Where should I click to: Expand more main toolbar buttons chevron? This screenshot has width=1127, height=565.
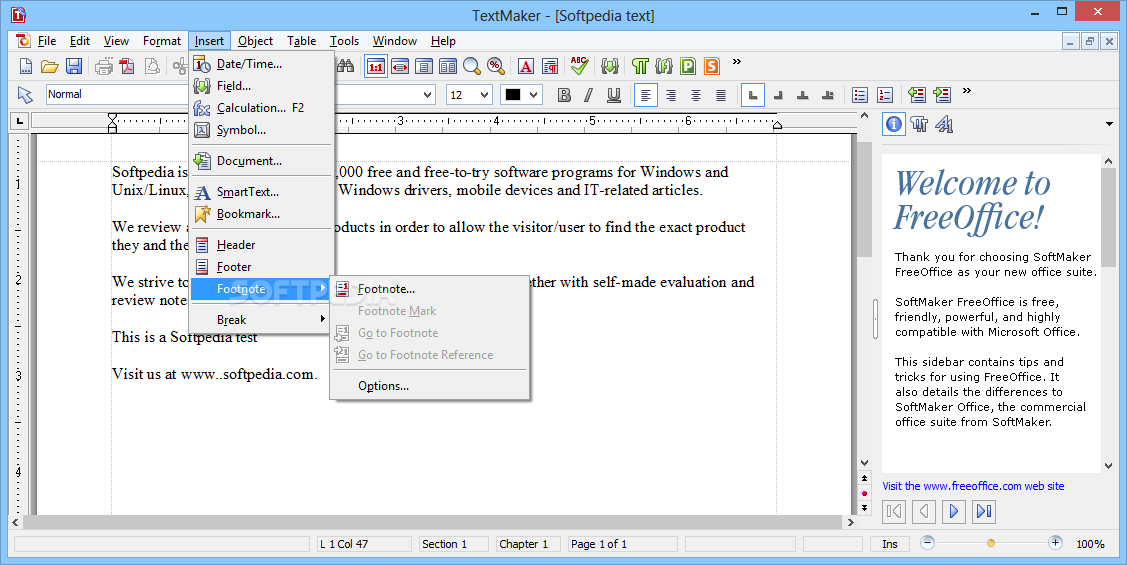tap(737, 62)
